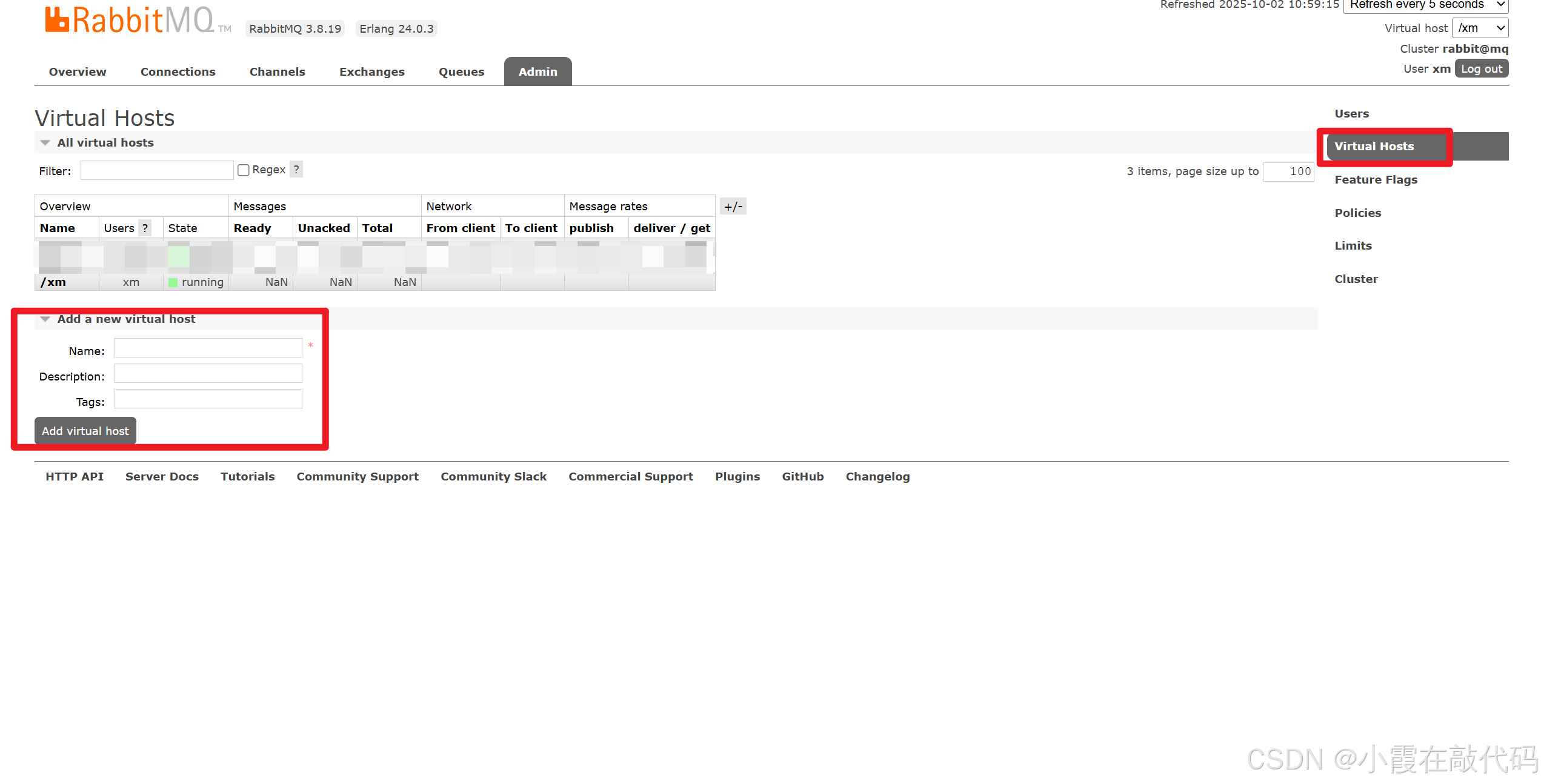Click the Filter text field
Viewport: 1541px width, 784px height.
[157, 171]
